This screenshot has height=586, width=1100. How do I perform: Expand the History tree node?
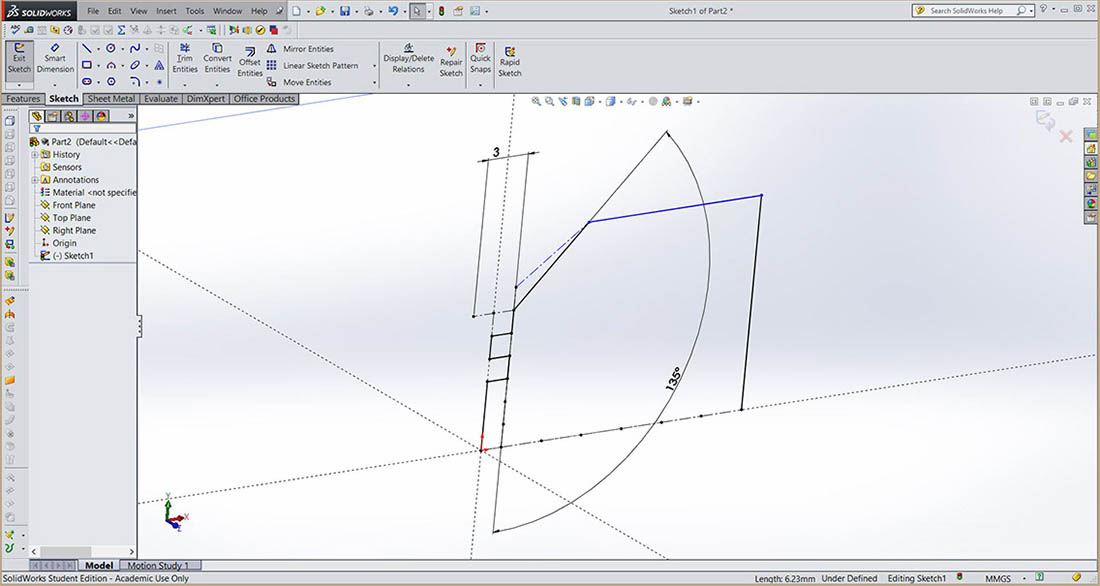click(34, 154)
